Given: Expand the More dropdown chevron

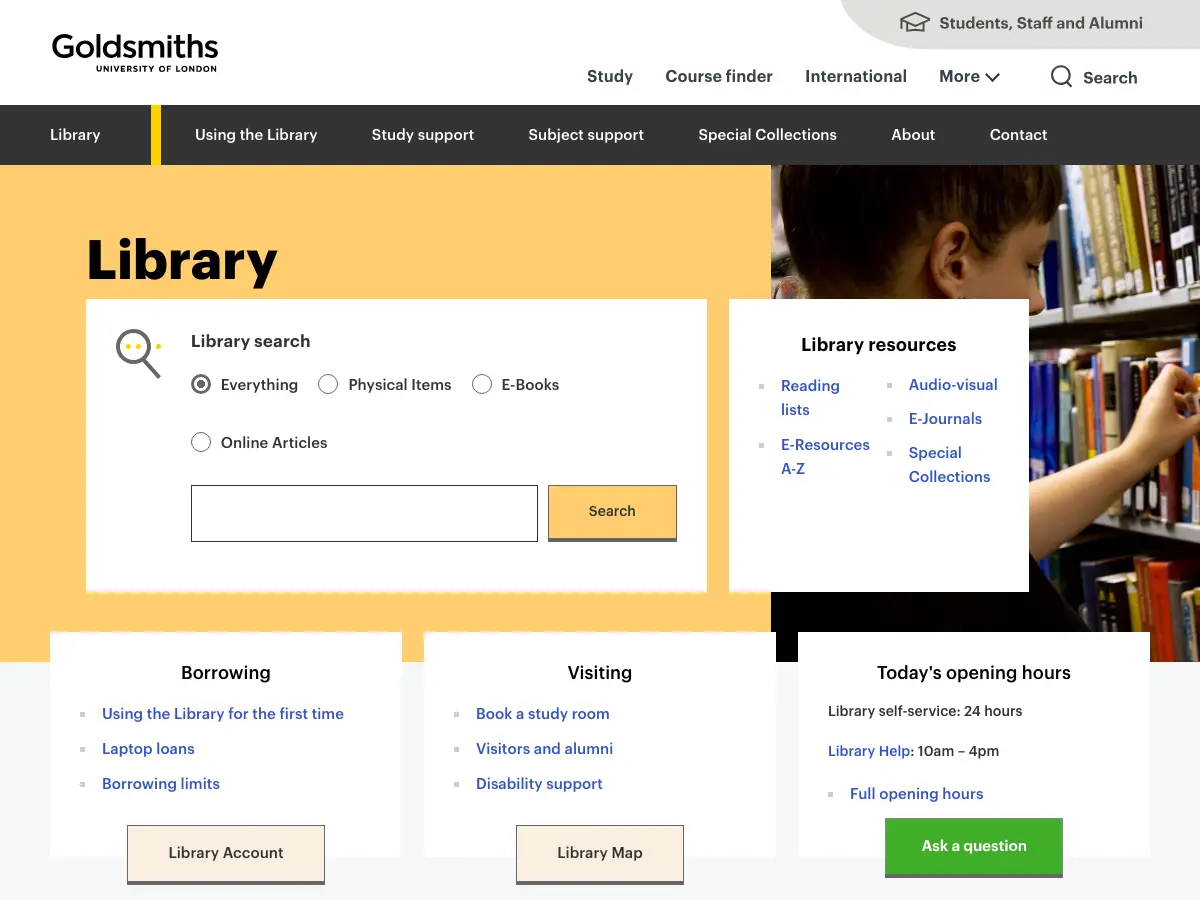Looking at the screenshot, I should (992, 77).
